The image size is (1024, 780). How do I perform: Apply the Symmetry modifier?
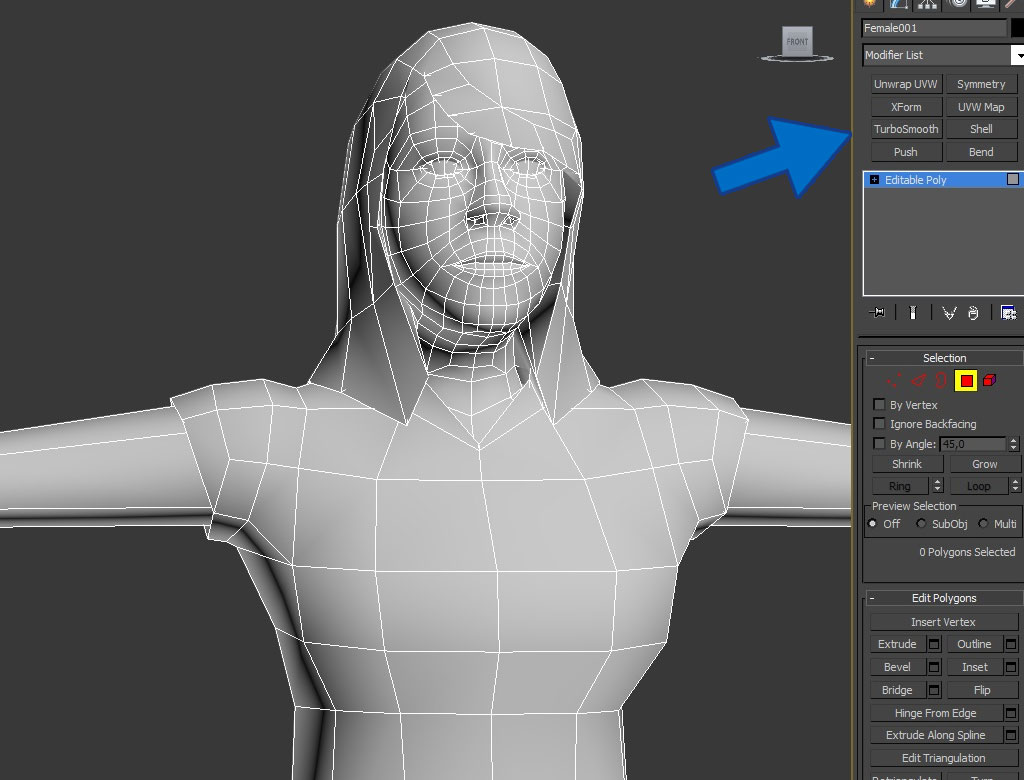pyautogui.click(x=981, y=84)
